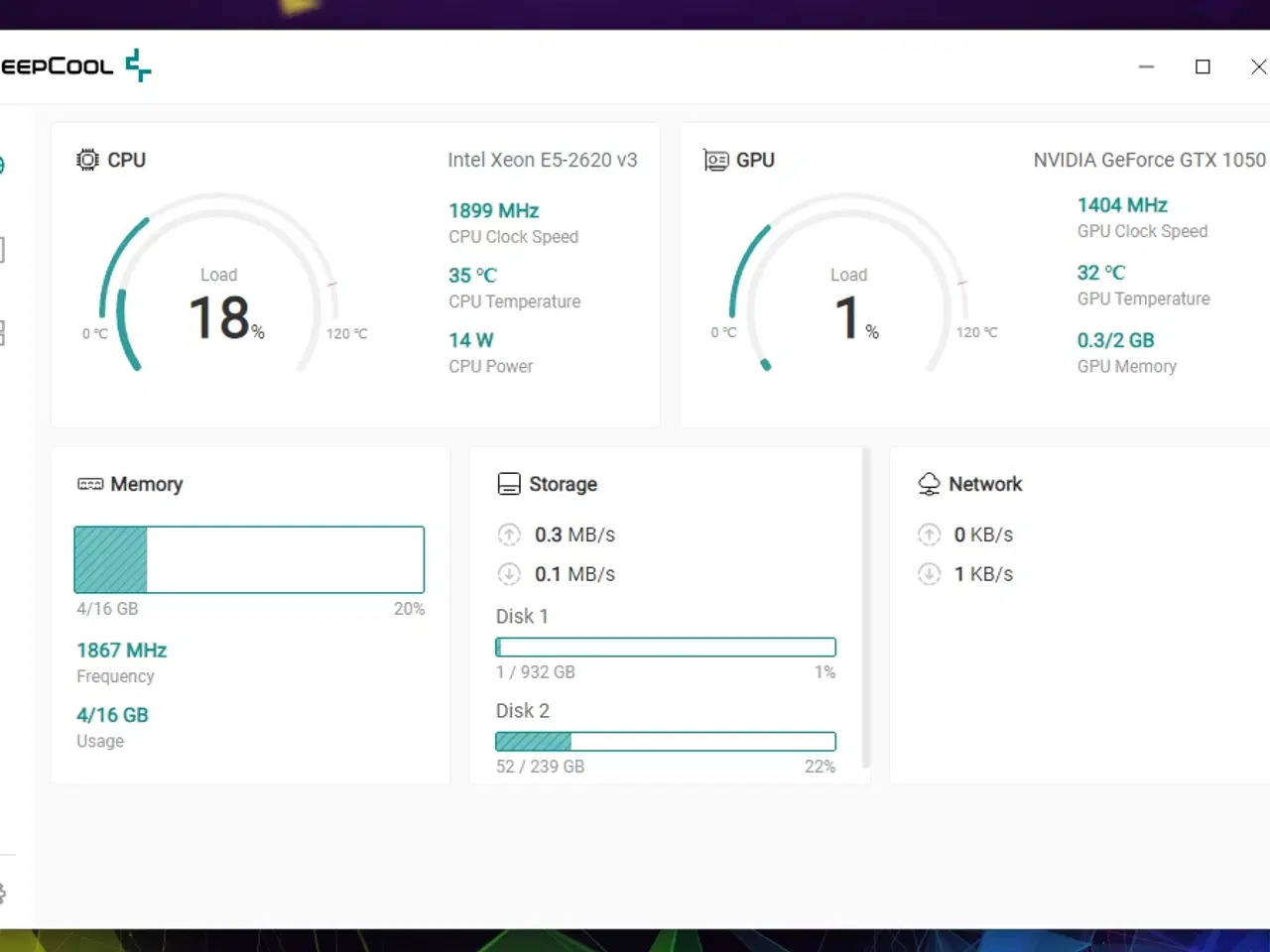Click the GPU graphics card icon
Screen dimensions: 1270x952
point(715,160)
